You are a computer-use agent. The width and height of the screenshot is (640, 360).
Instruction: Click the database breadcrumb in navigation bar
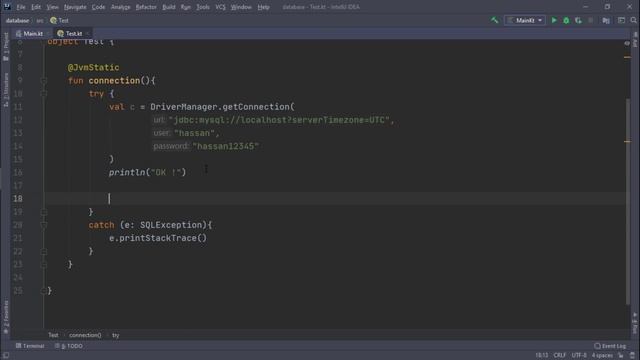17,20
